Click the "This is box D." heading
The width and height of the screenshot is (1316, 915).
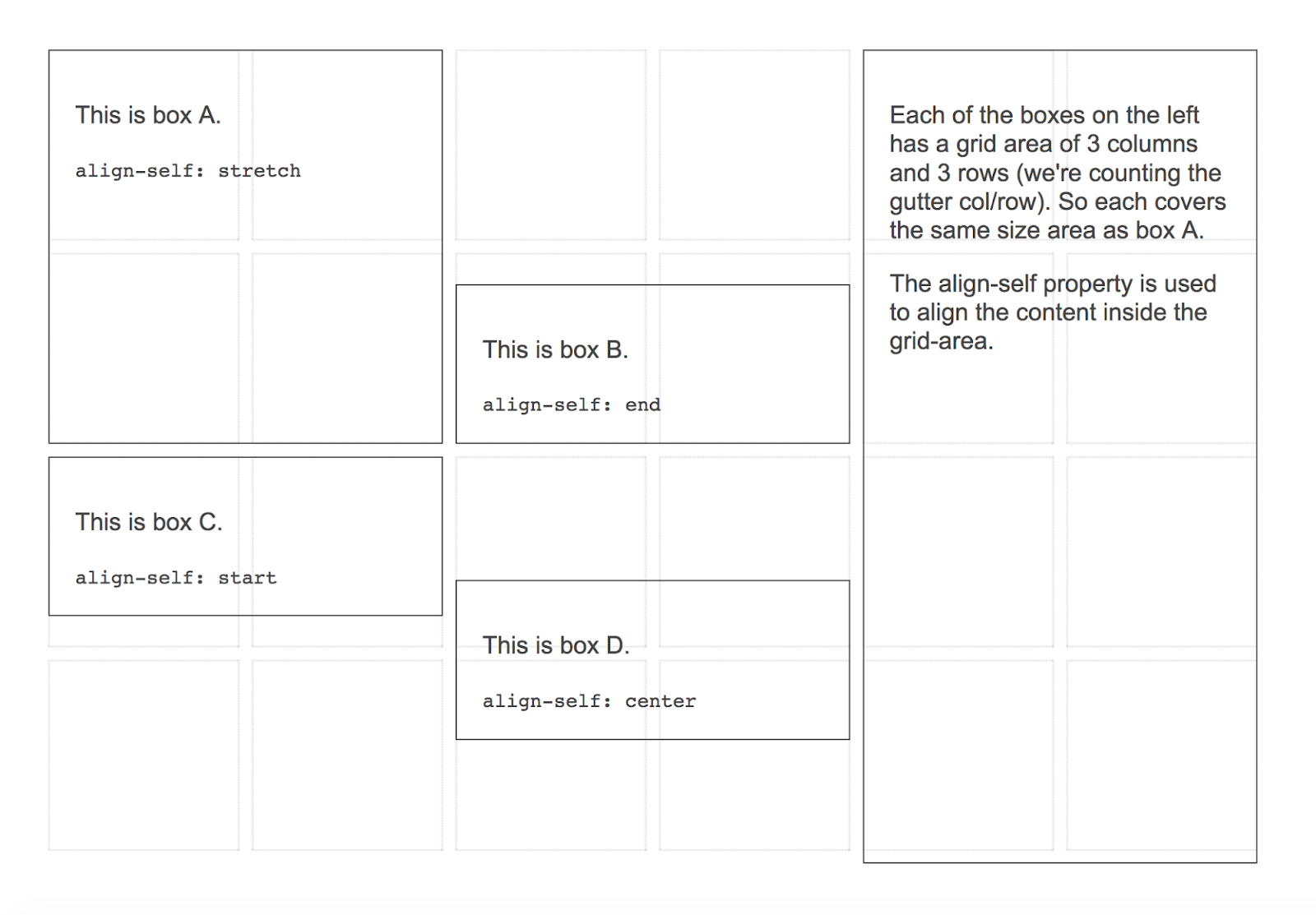556,645
